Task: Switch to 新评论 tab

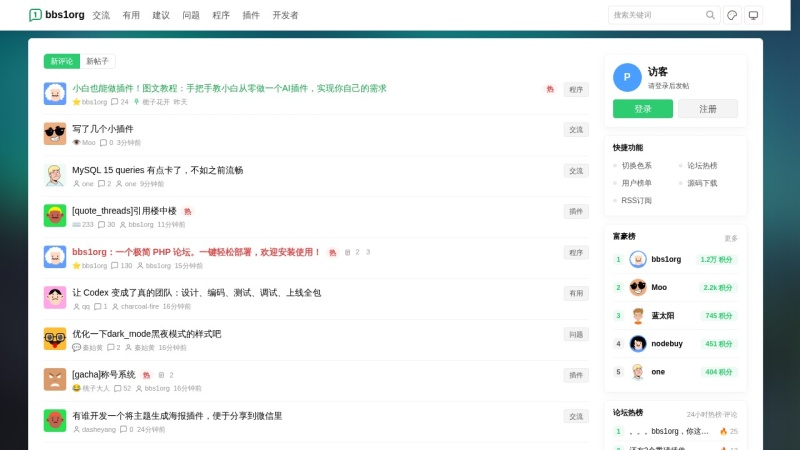Action: click(62, 61)
